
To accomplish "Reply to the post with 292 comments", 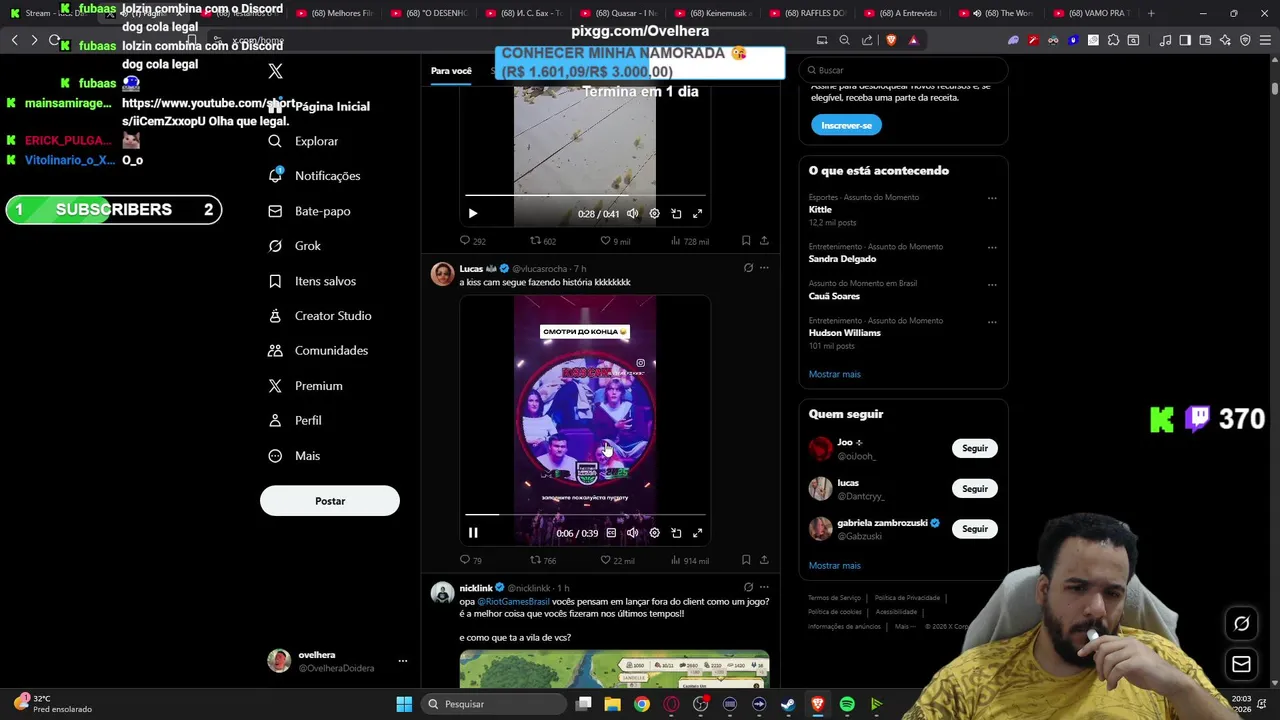I will 472,241.
